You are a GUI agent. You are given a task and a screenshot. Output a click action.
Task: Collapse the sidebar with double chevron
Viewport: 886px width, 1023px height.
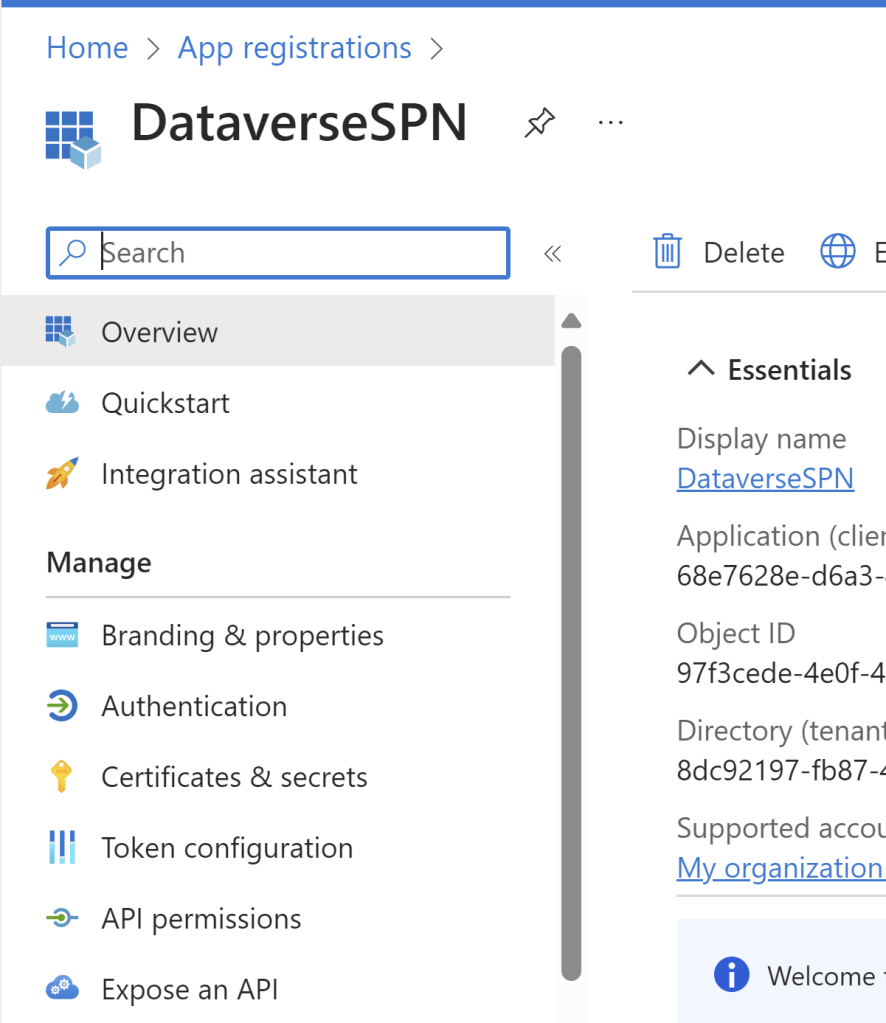pos(552,254)
